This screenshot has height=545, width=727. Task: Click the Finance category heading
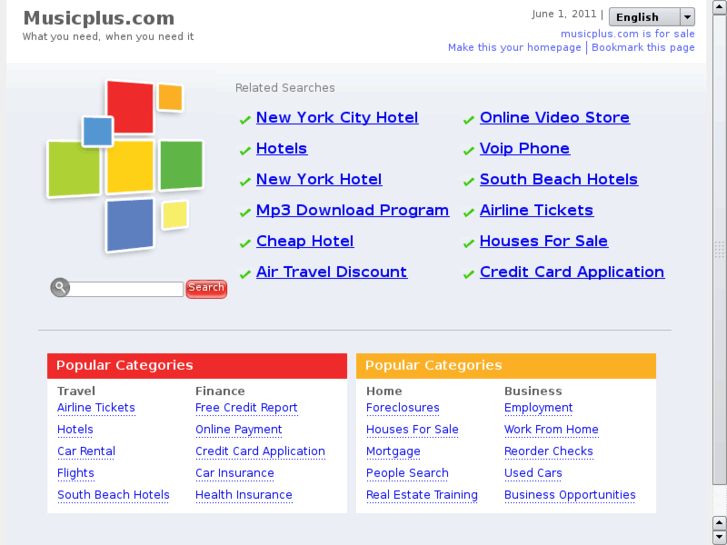click(x=220, y=391)
